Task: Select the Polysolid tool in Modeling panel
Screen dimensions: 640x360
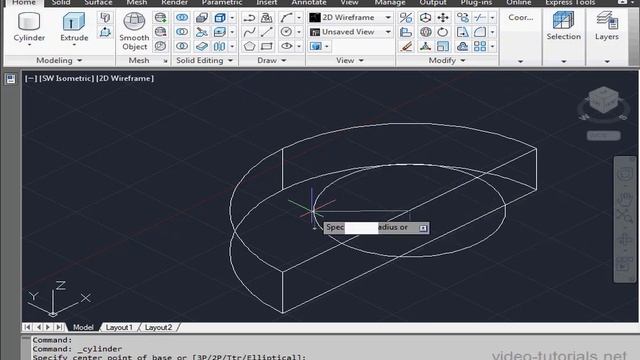Action: pyautogui.click(x=105, y=18)
